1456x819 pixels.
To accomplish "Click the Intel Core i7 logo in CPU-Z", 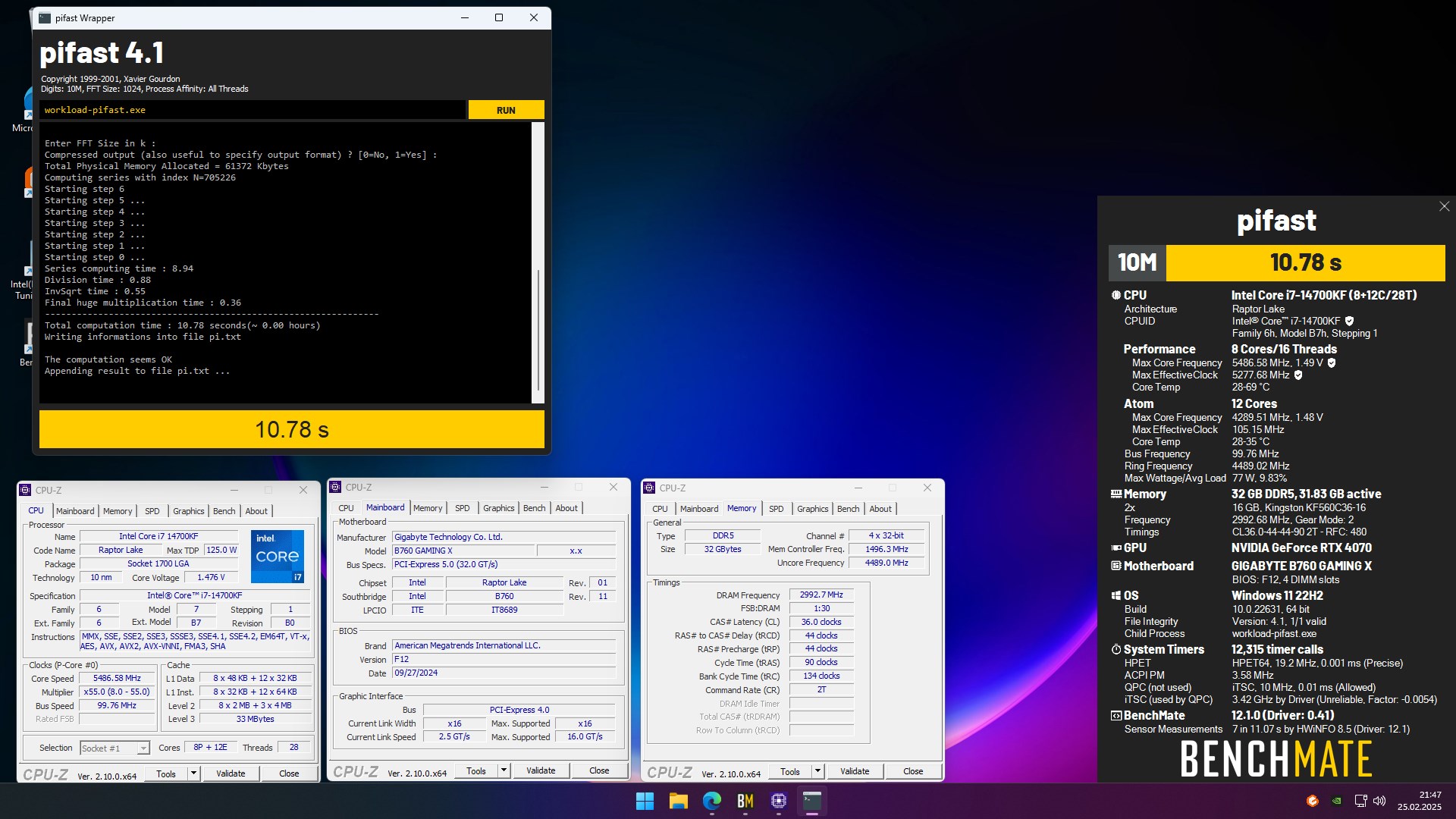I will click(278, 557).
